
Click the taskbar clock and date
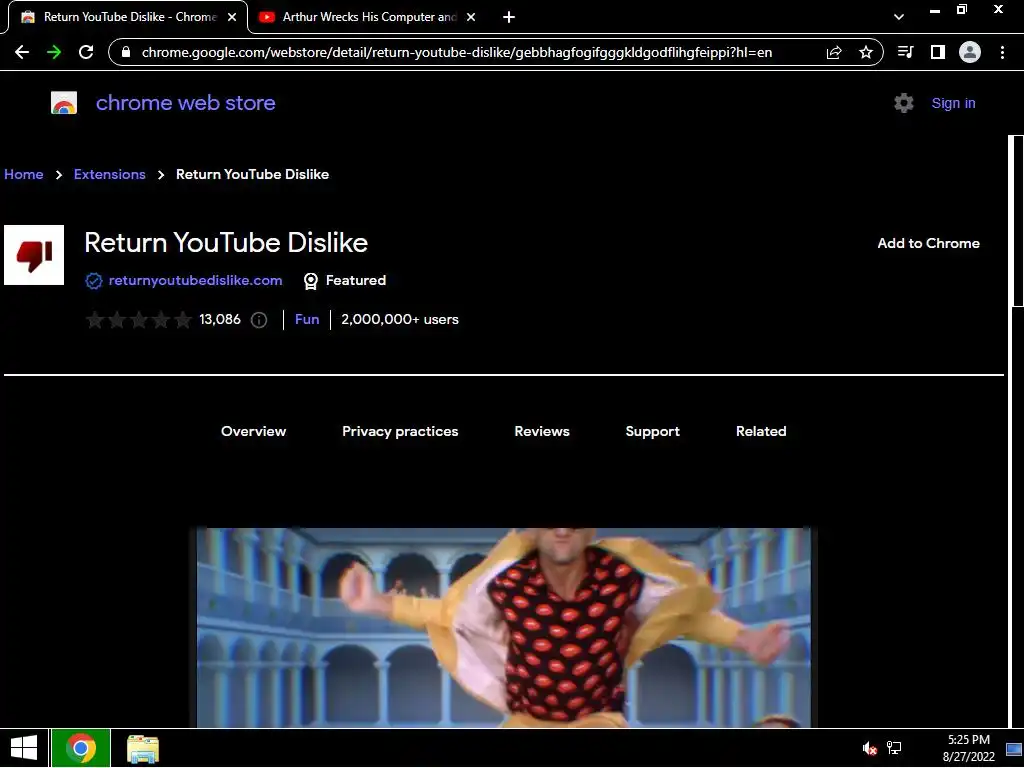[968, 748]
